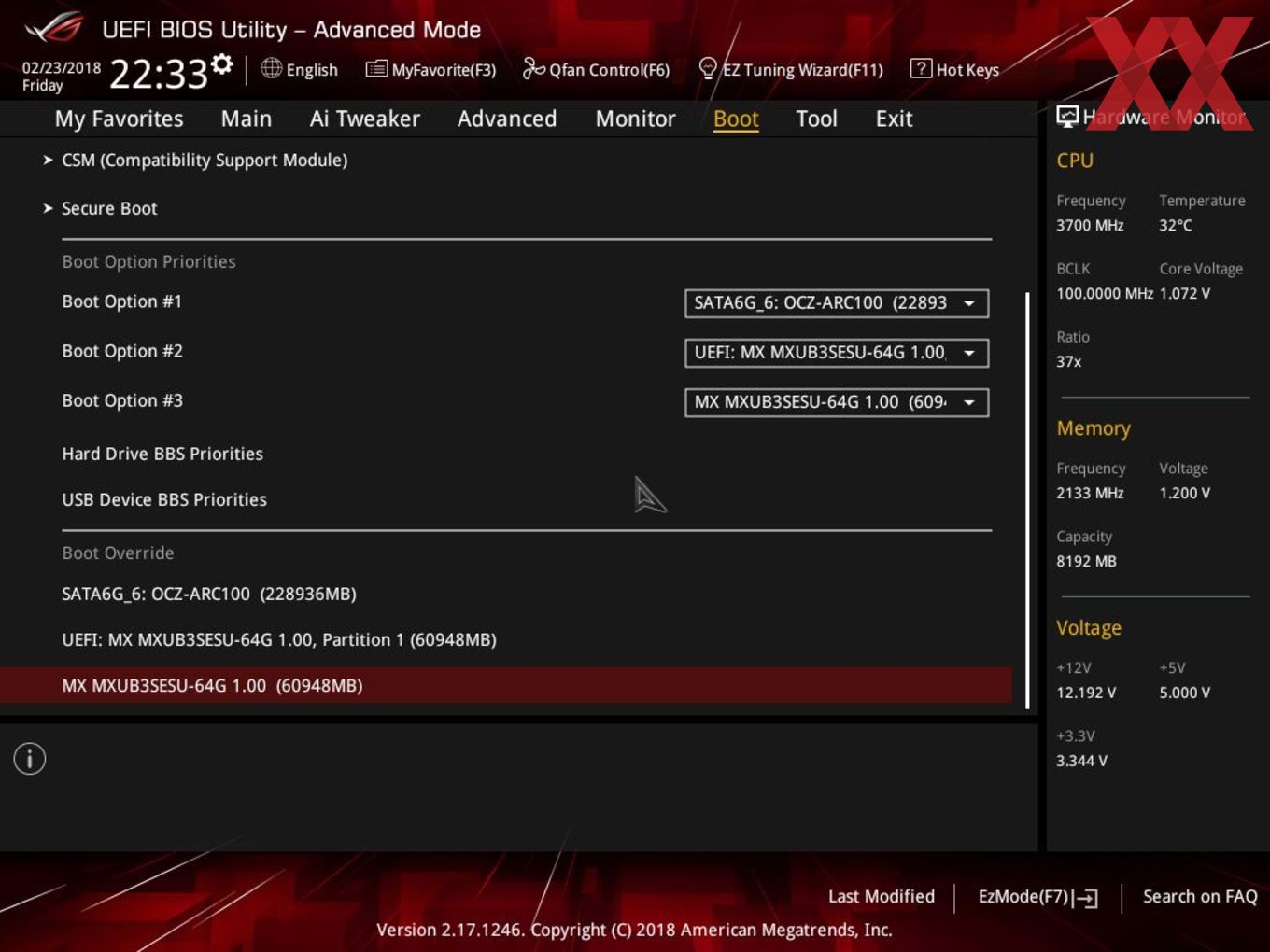1270x952 pixels.
Task: Open Qfan Control(F6) label
Action: pos(610,70)
